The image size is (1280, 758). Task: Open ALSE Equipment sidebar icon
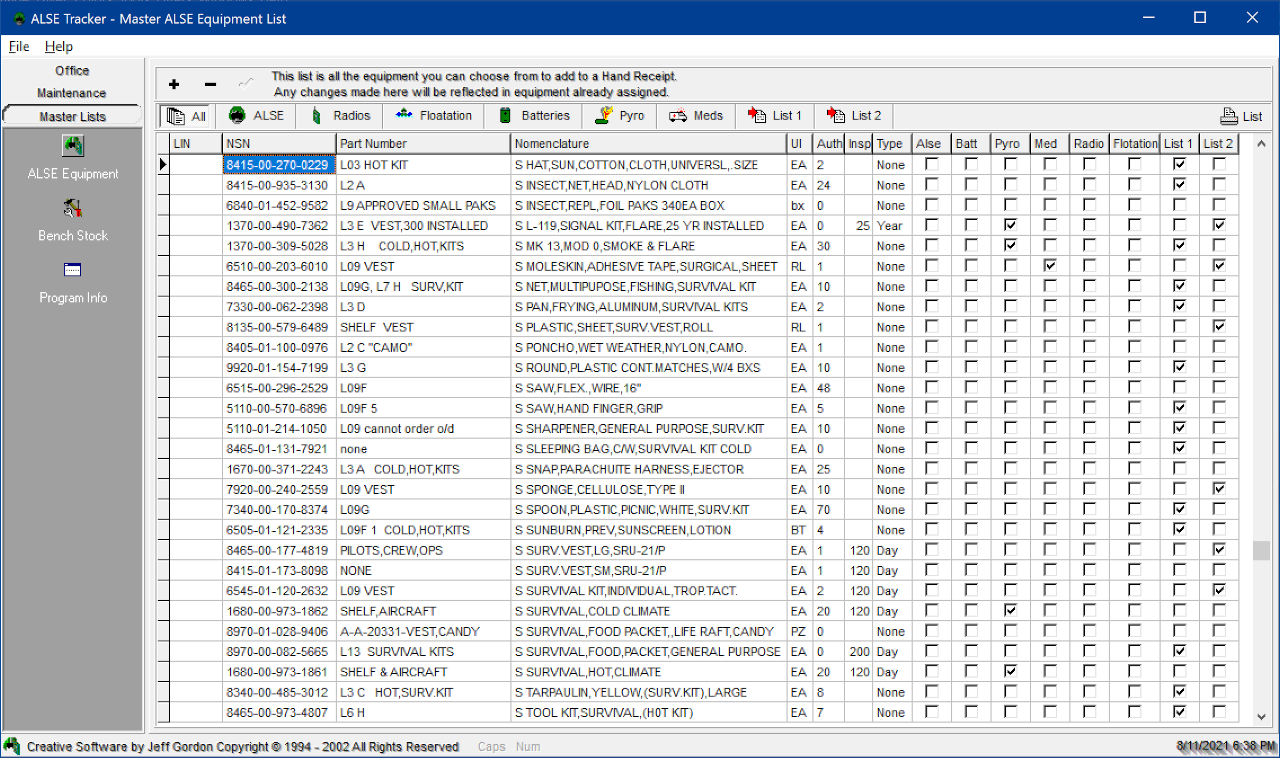pyautogui.click(x=73, y=147)
